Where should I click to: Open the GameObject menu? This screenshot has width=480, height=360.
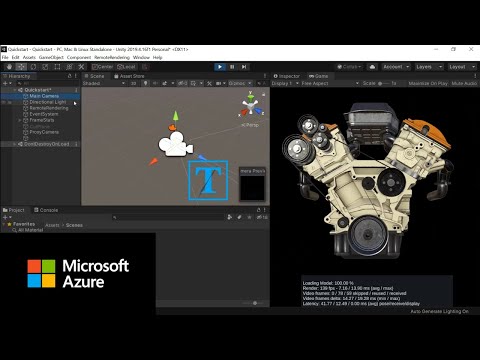[51, 57]
